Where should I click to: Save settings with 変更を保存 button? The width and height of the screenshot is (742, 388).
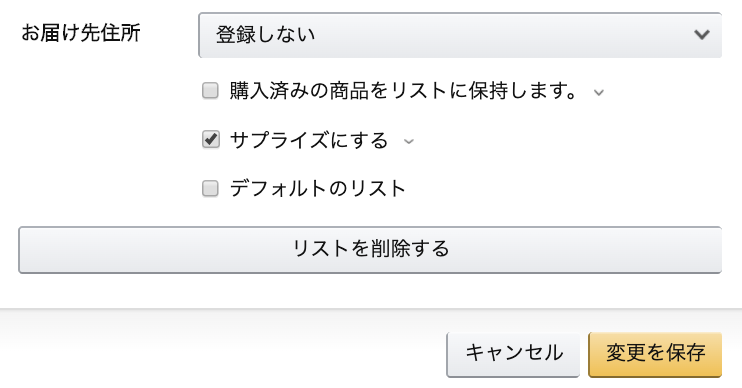coord(655,354)
